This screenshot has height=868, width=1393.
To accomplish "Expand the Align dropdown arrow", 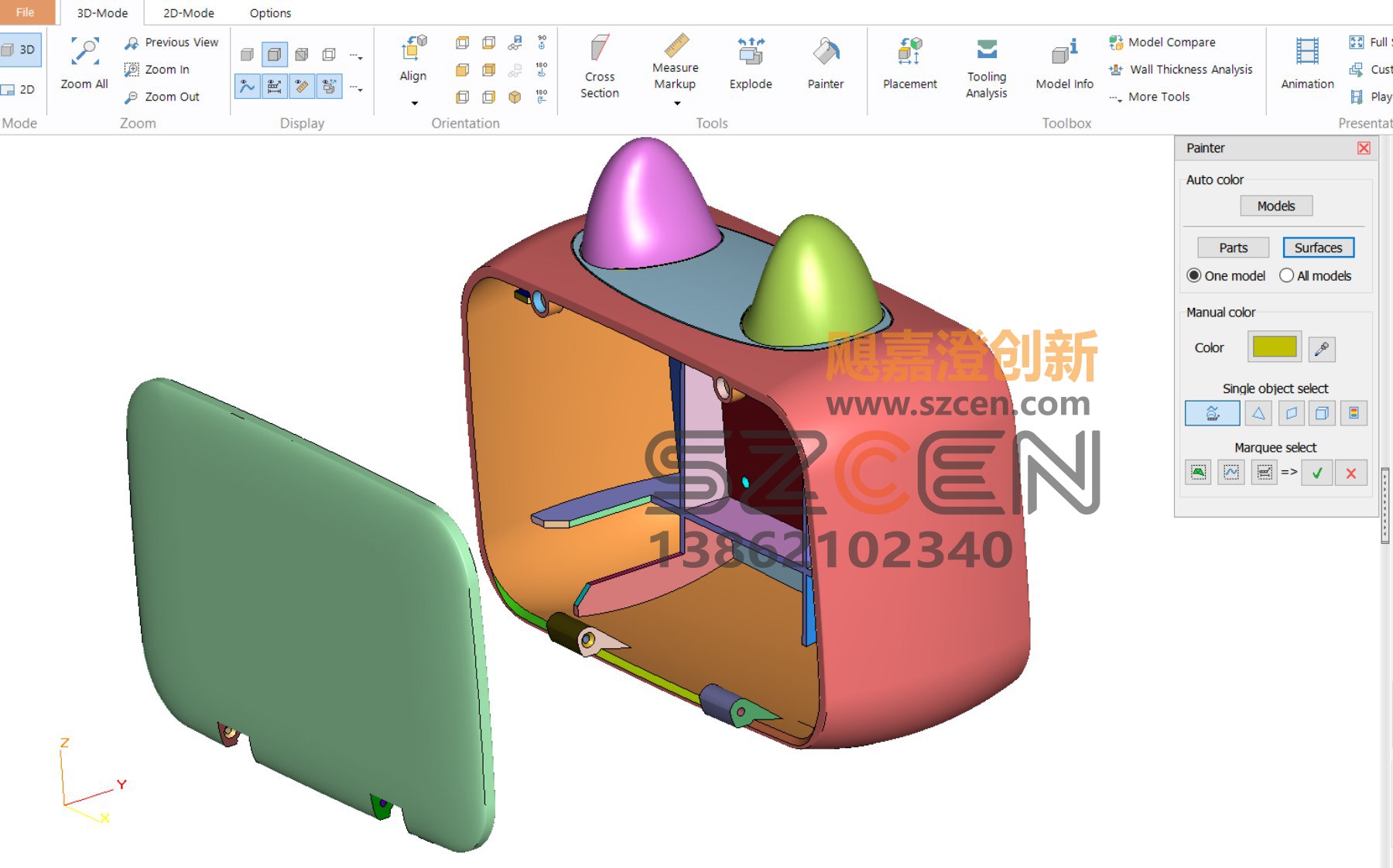I will (x=414, y=103).
